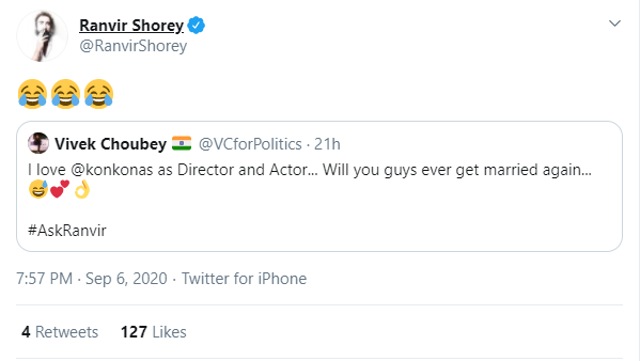
Task: Click the two hearts emoji
Action: tap(60, 189)
